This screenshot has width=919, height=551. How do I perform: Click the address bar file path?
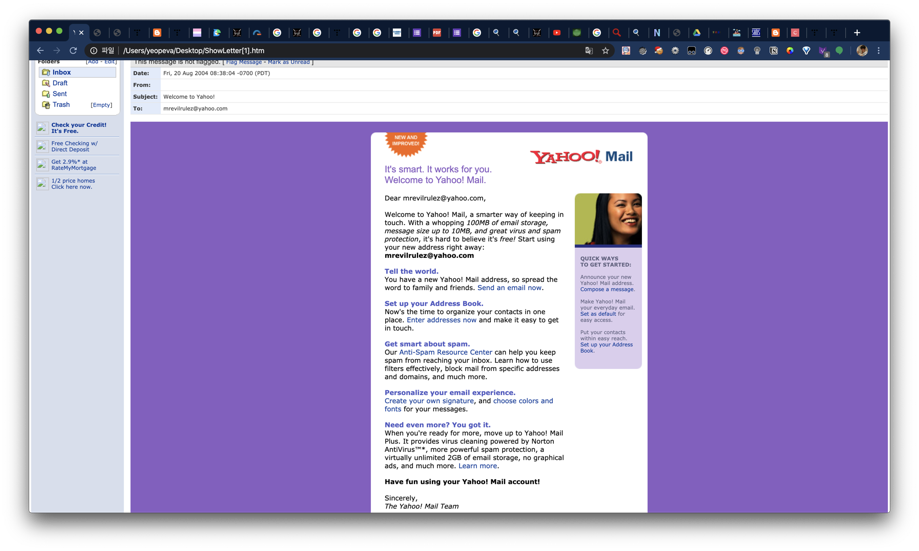click(193, 50)
